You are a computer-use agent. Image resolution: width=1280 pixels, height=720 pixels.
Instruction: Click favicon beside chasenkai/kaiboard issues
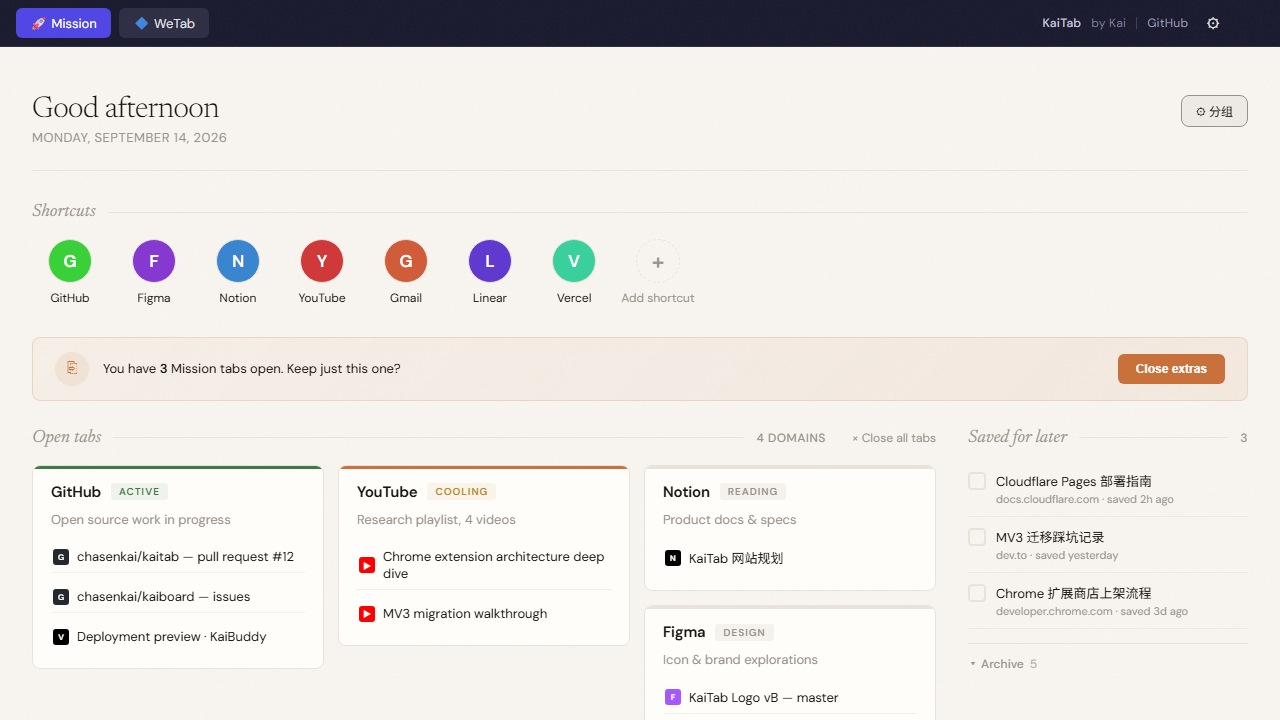61,597
